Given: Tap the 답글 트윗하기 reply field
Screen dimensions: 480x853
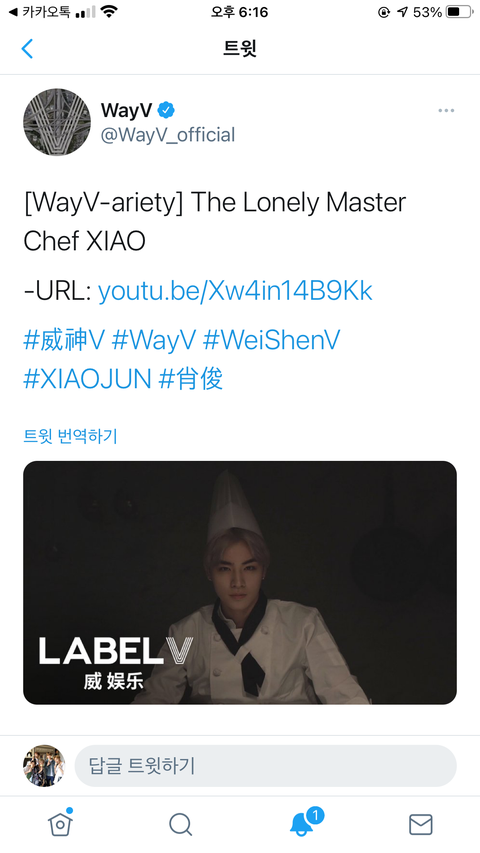Looking at the screenshot, I should [x=266, y=765].
